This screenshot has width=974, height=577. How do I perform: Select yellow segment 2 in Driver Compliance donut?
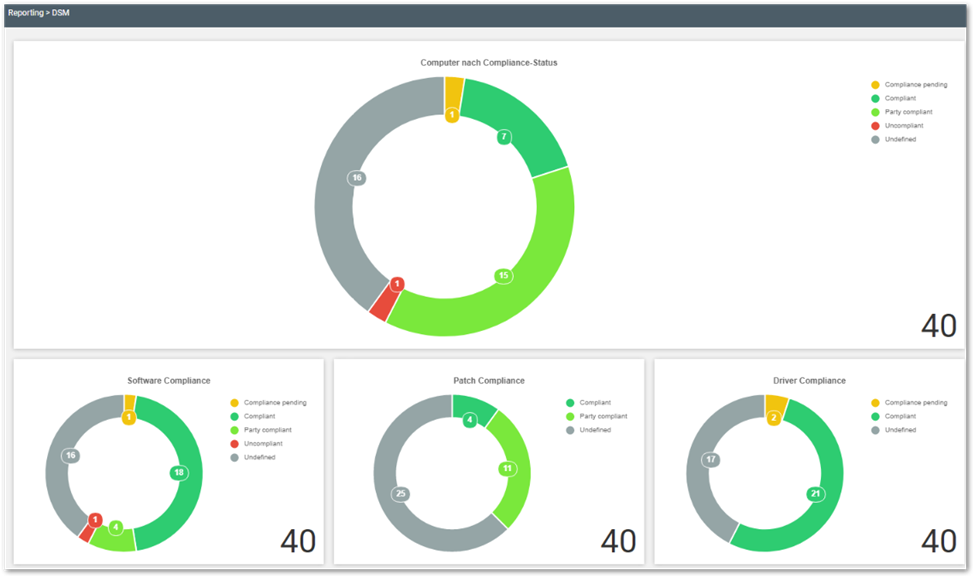(776, 406)
